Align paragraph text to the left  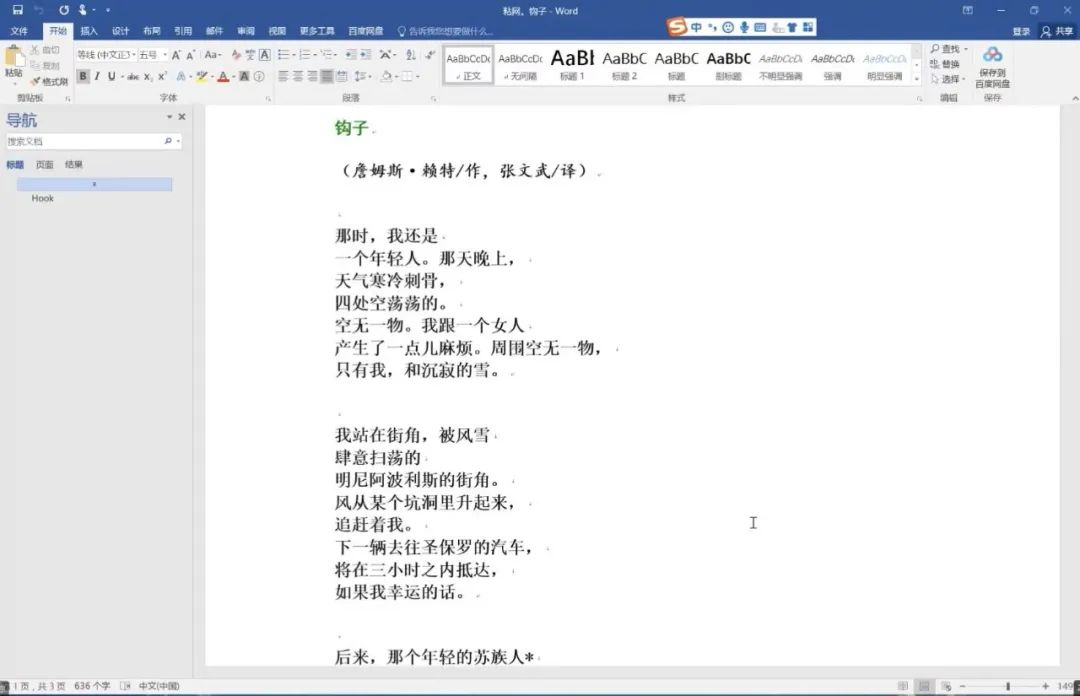point(283,76)
